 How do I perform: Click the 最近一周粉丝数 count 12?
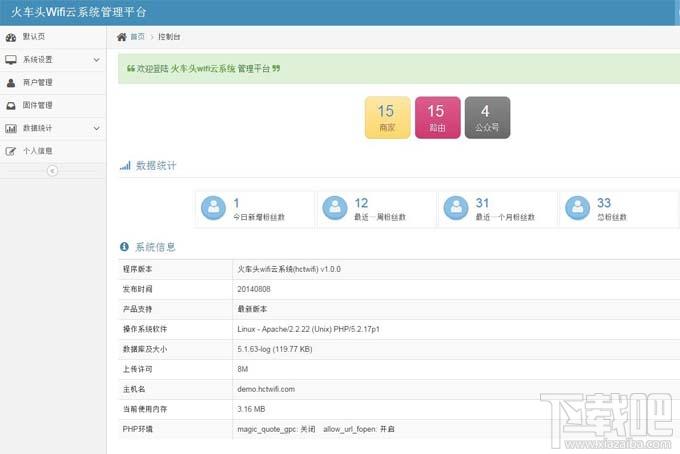pos(361,203)
